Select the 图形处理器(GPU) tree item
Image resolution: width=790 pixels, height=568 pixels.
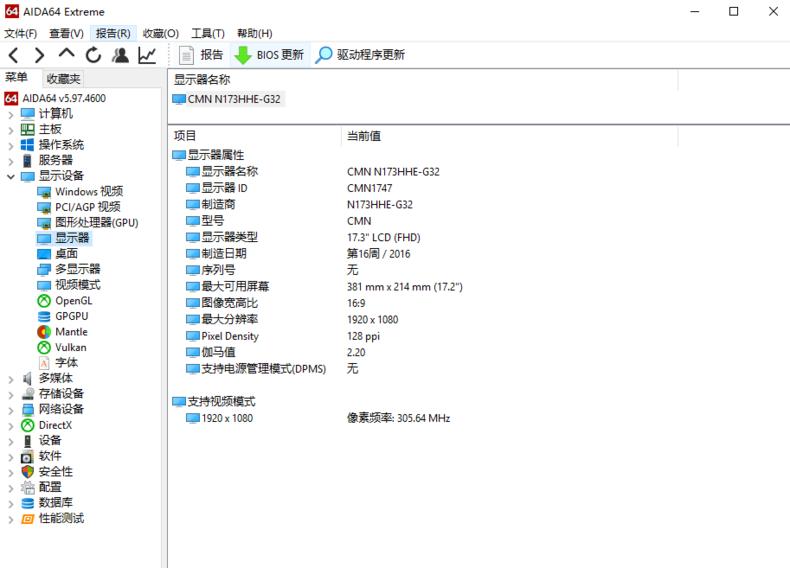88,223
